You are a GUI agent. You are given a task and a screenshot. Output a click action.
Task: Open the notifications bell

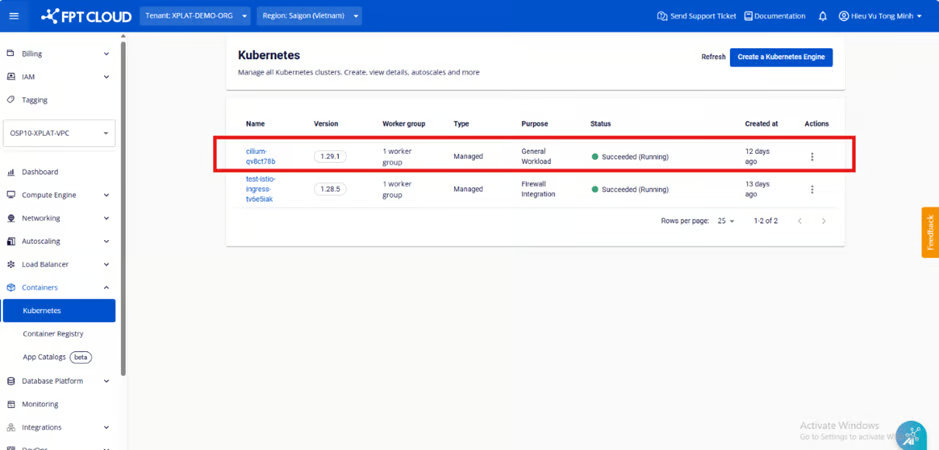822,16
